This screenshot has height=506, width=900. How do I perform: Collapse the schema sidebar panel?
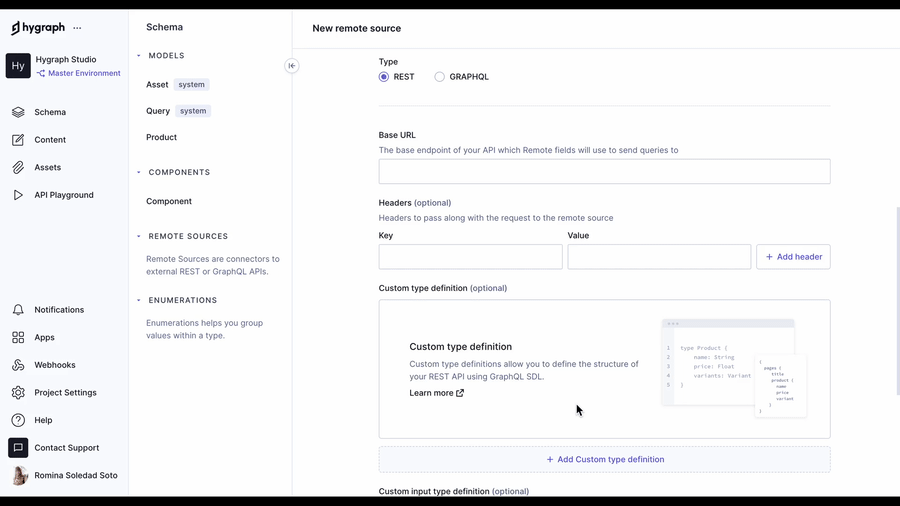pos(292,66)
